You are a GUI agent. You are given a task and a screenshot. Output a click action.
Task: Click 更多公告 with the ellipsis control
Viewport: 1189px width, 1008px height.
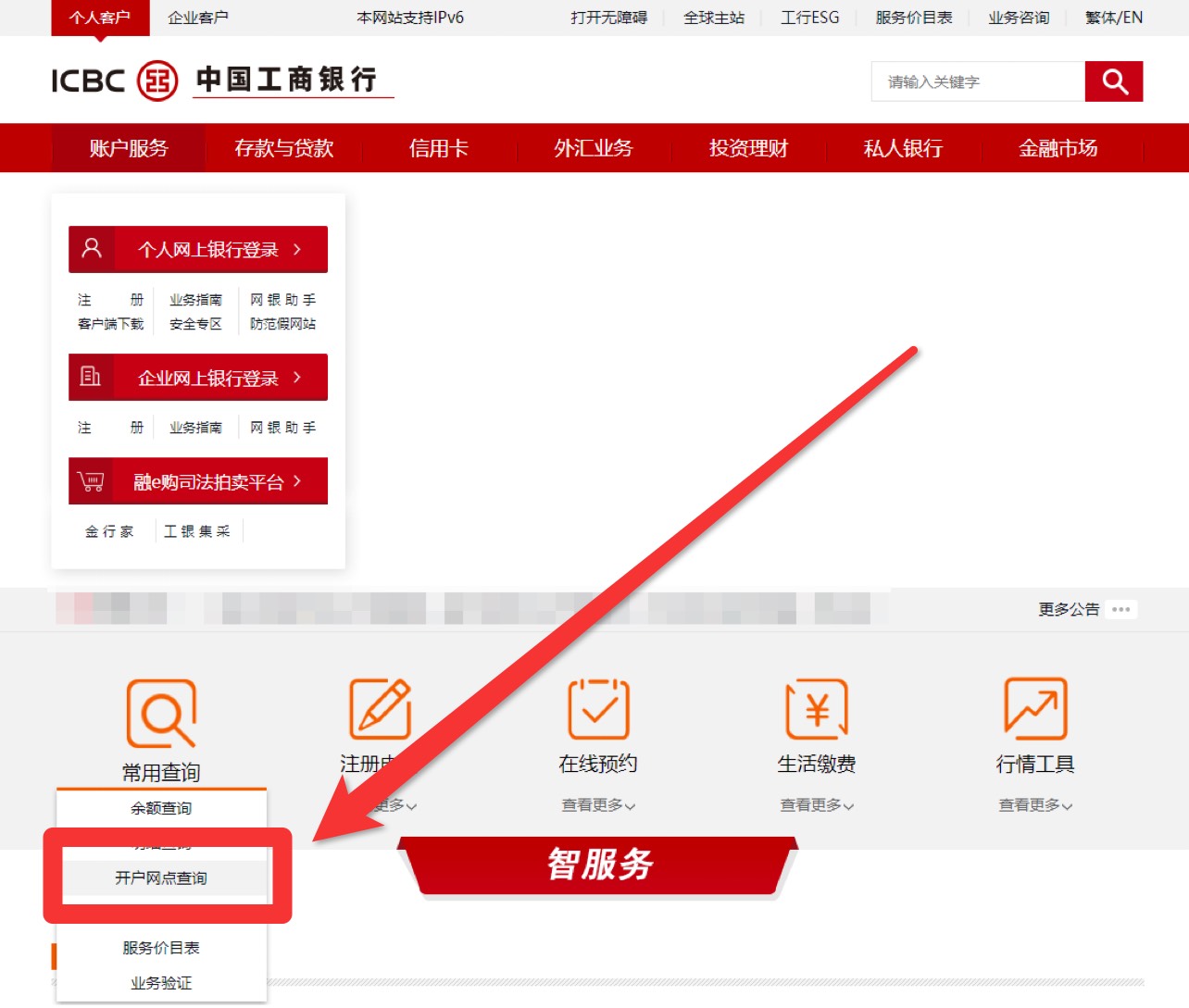coord(1070,609)
